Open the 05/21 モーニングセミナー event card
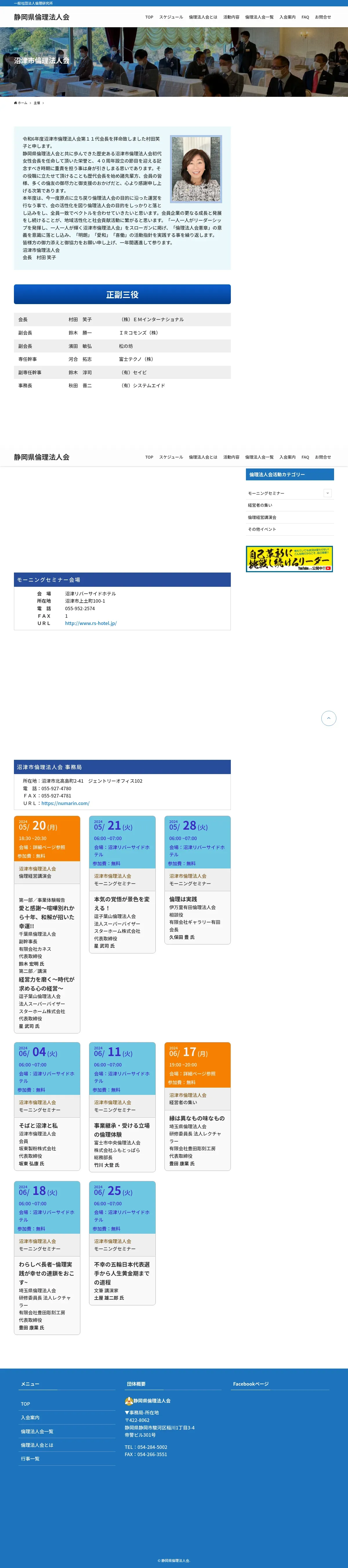The width and height of the screenshot is (348, 1568). pos(122,884)
